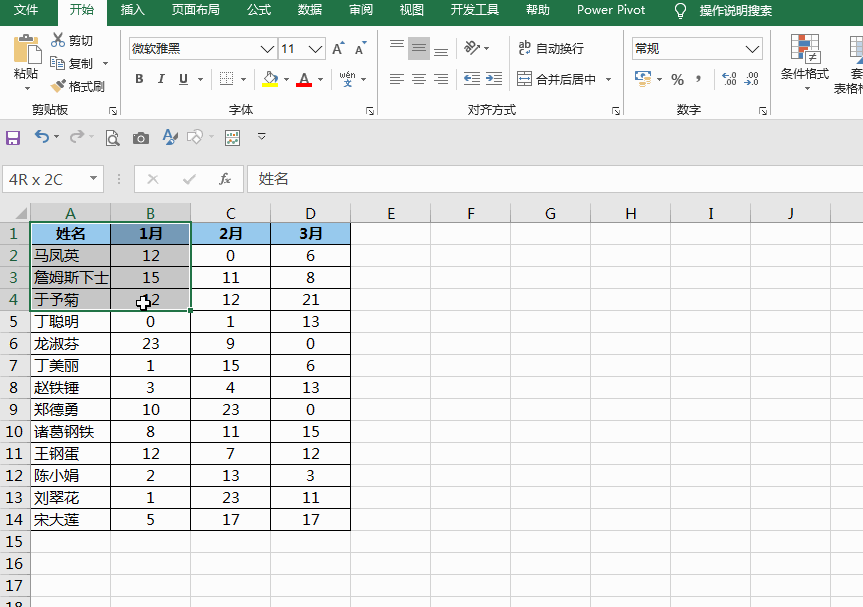Open the font size dropdown
Viewport: 863px width, 607px height.
click(x=315, y=49)
